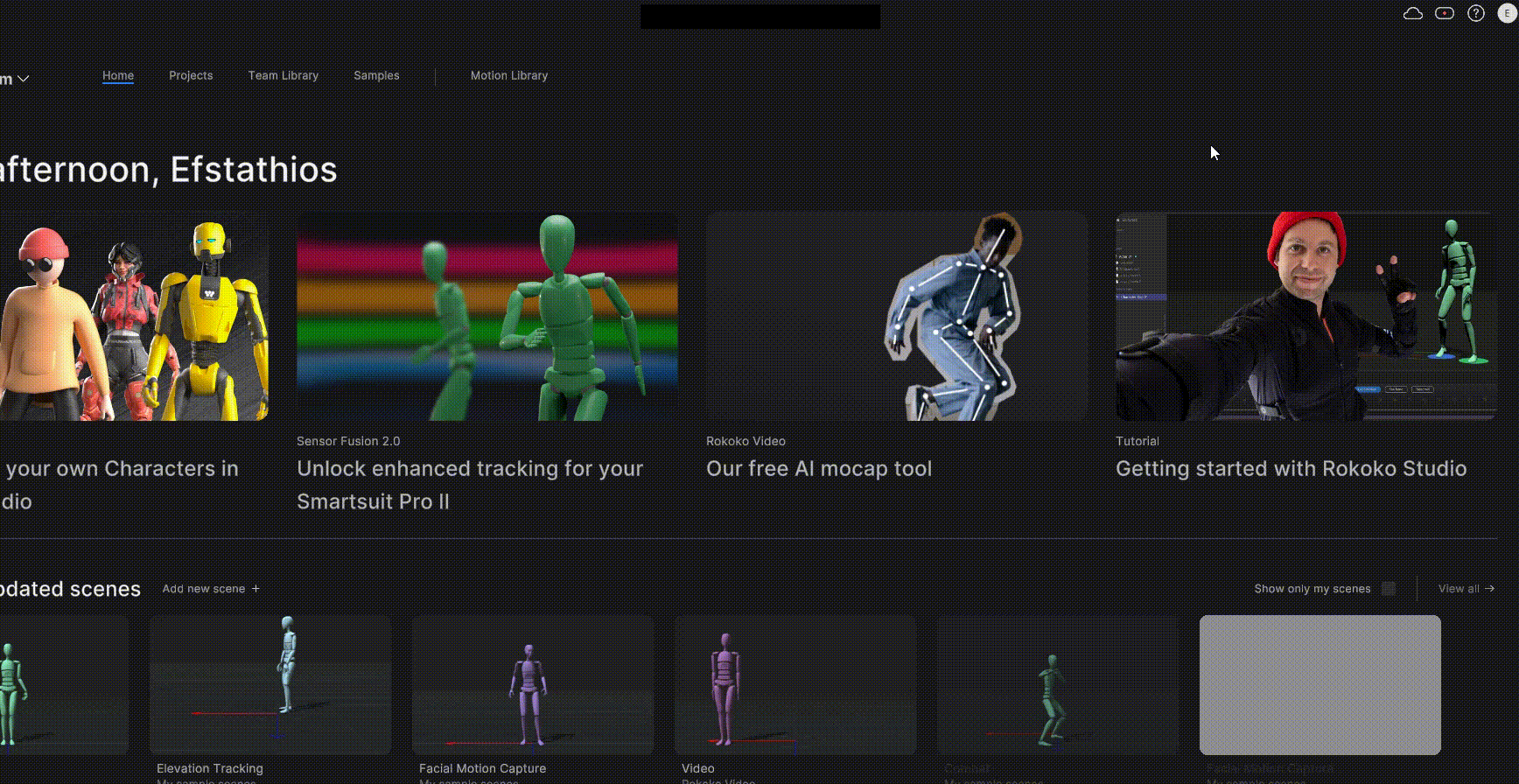
Task: Click the "Add new scene" label
Action: (x=204, y=589)
